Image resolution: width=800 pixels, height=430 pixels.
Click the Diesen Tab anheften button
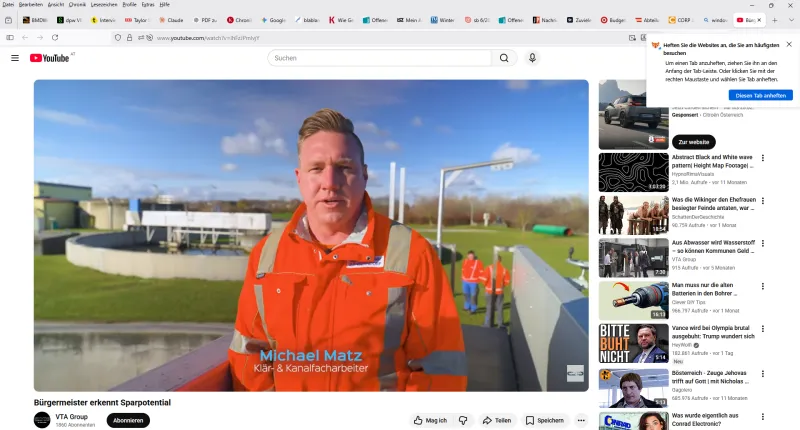[x=760, y=95]
